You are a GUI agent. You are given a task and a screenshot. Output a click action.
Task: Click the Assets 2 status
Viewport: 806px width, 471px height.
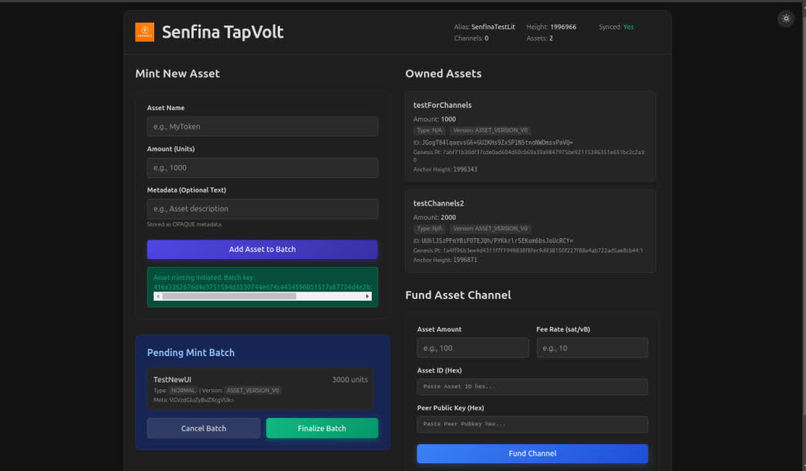point(539,38)
